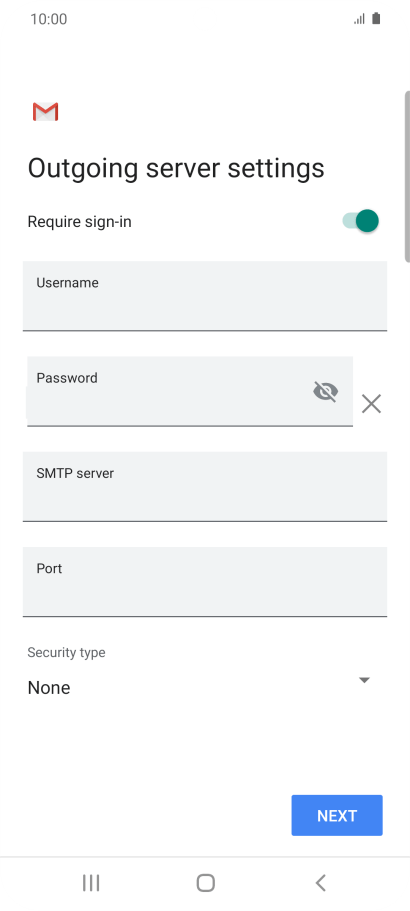Open recent apps navigation icon

pos(91,883)
